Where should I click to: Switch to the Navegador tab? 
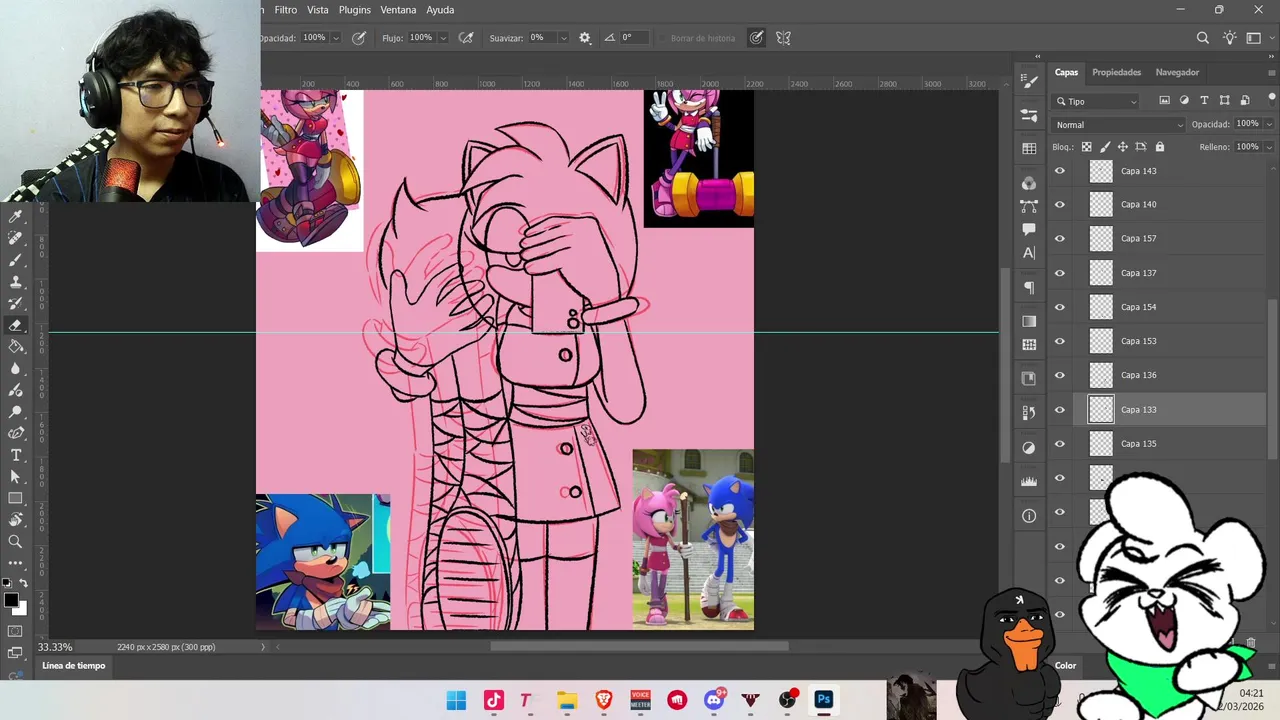click(x=1177, y=72)
